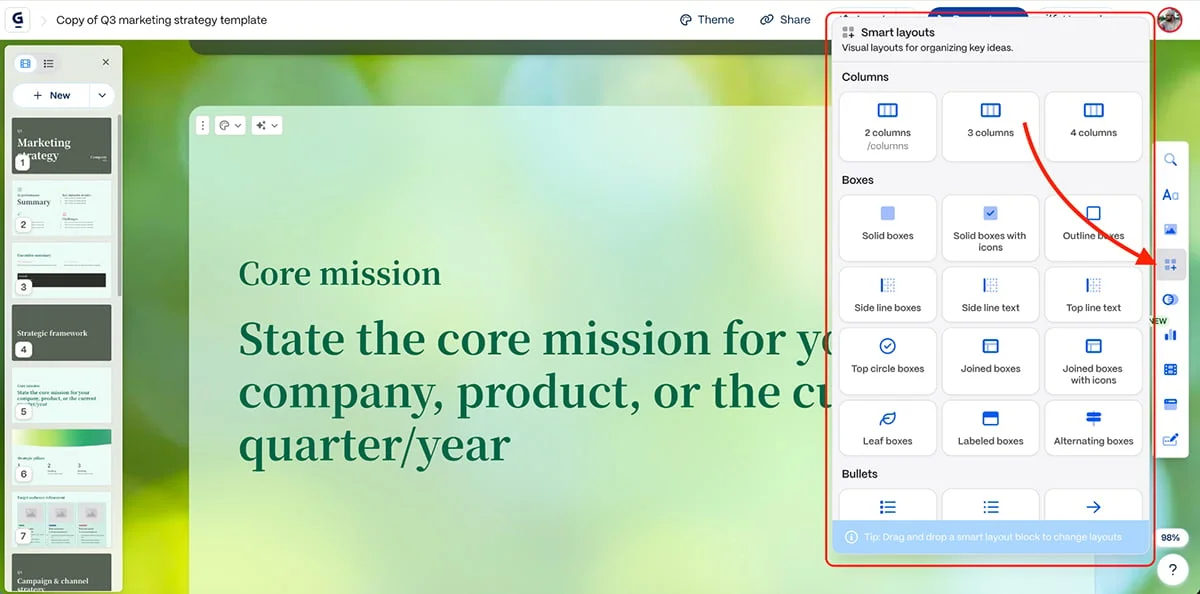Open the Gamma home logo

click(19, 19)
